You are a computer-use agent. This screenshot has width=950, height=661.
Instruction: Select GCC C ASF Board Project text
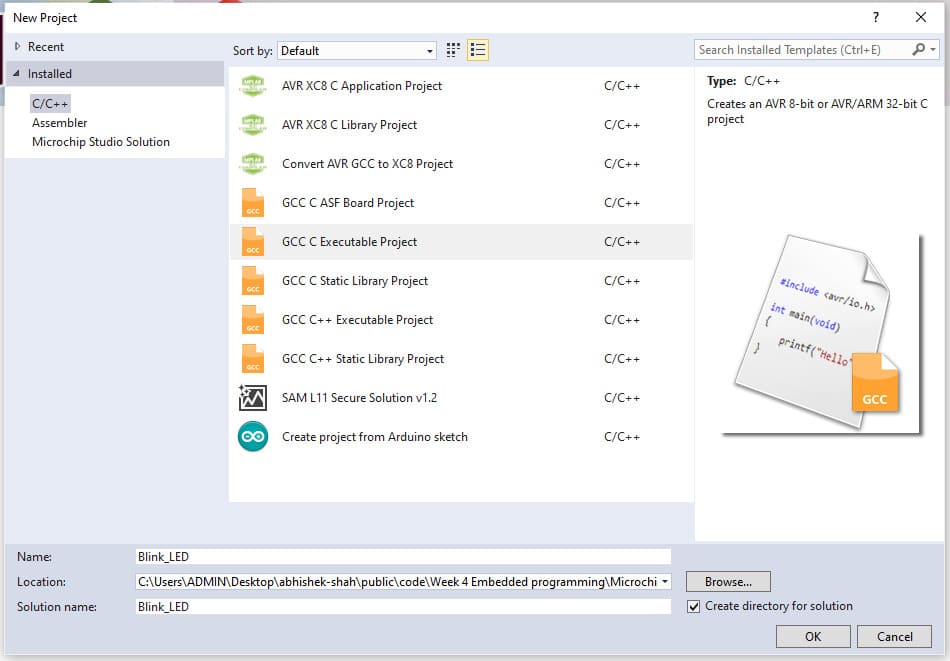pyautogui.click(x=348, y=203)
